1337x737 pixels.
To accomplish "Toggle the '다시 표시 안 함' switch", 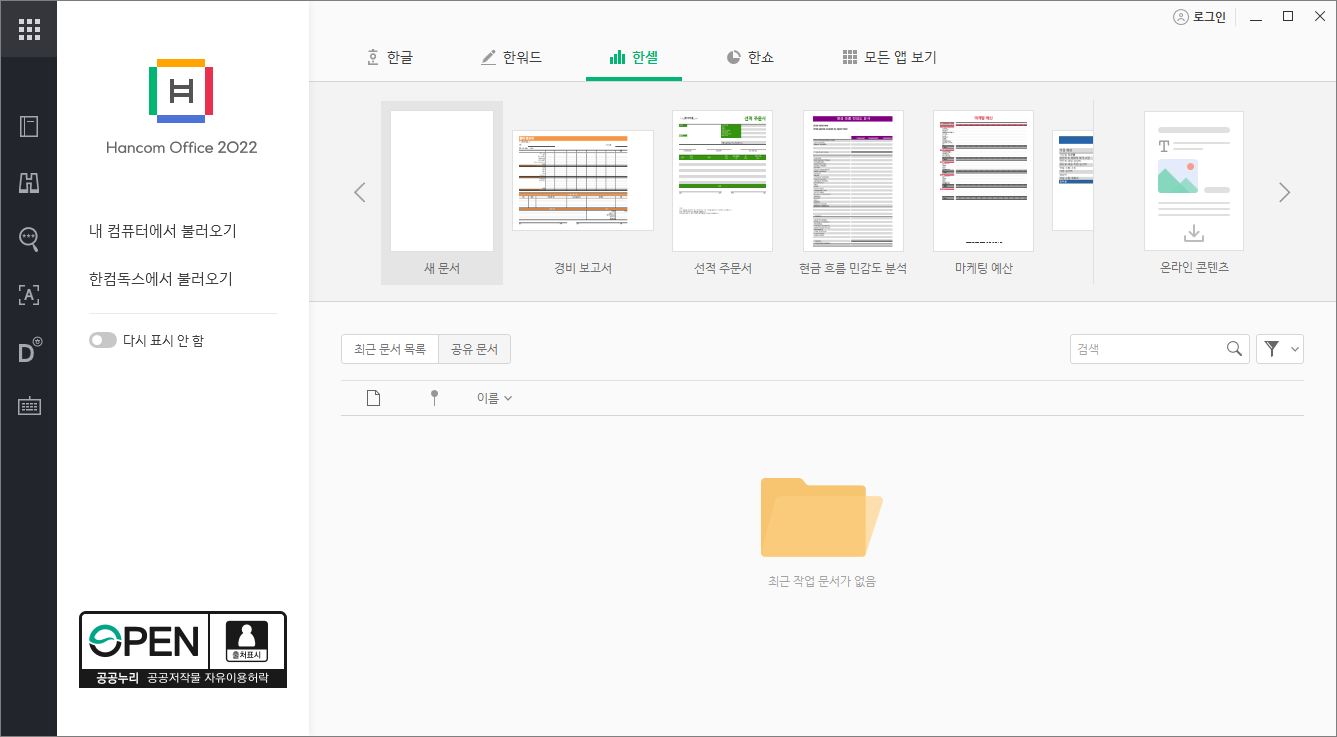I will 103,340.
